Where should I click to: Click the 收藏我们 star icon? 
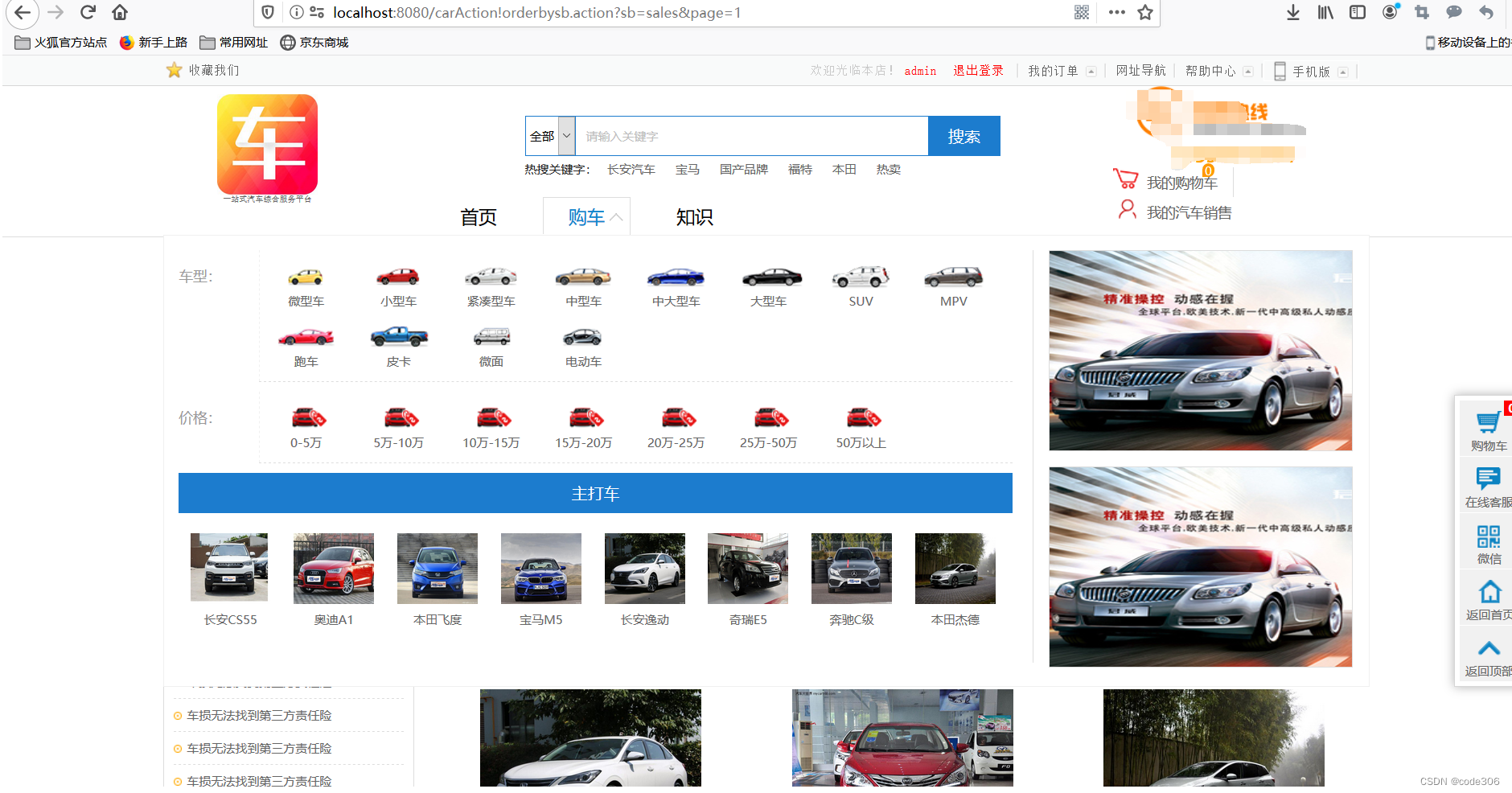pyautogui.click(x=174, y=70)
